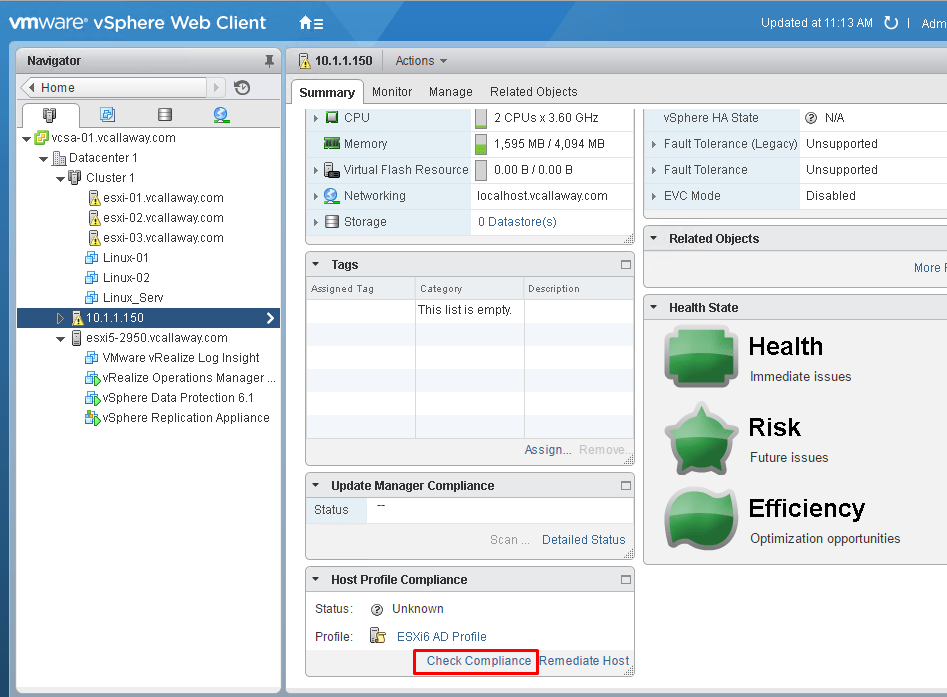Open the home menu icon
Viewport: 947px width, 697px height.
pos(311,23)
